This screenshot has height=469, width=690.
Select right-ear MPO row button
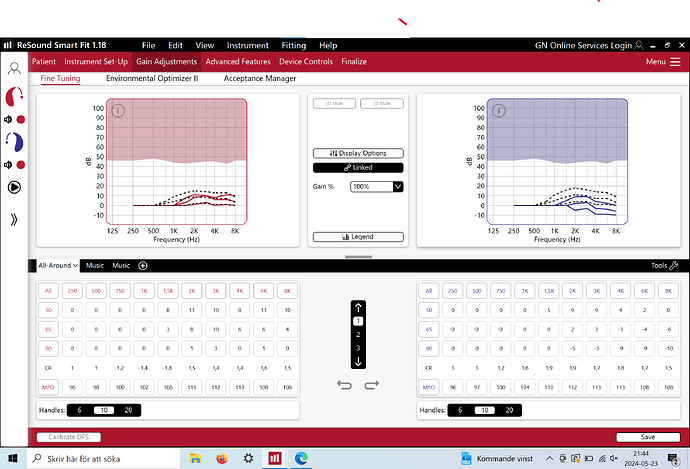(x=48, y=387)
